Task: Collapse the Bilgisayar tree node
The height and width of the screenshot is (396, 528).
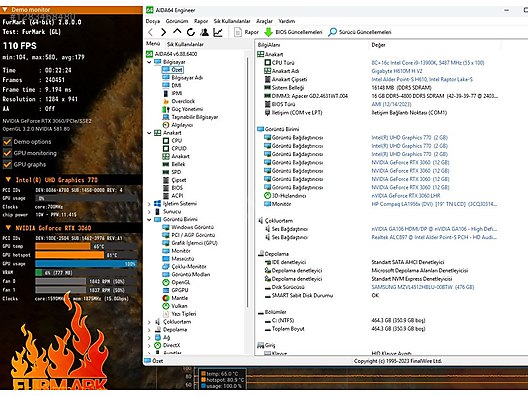Action: pyautogui.click(x=149, y=62)
